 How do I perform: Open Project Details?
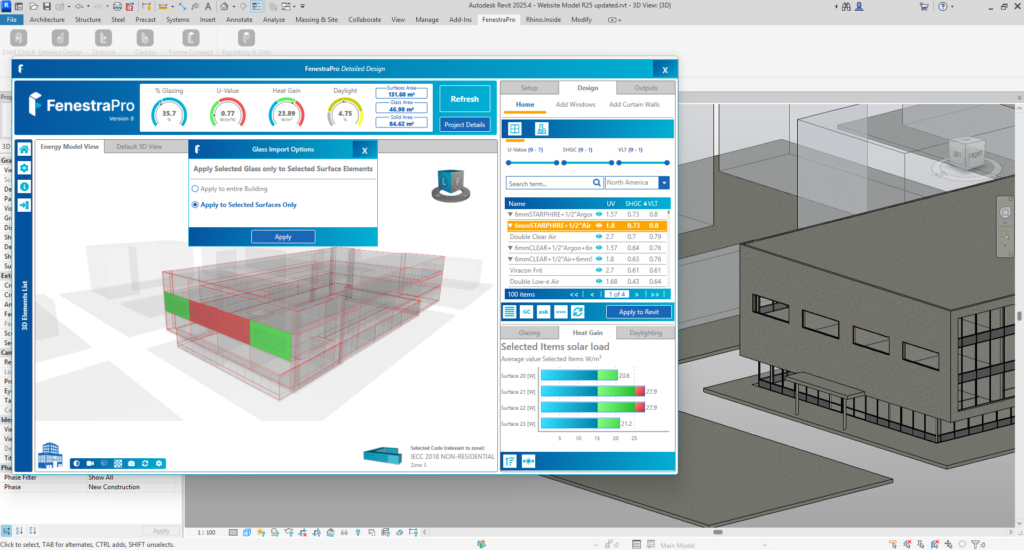[x=464, y=124]
